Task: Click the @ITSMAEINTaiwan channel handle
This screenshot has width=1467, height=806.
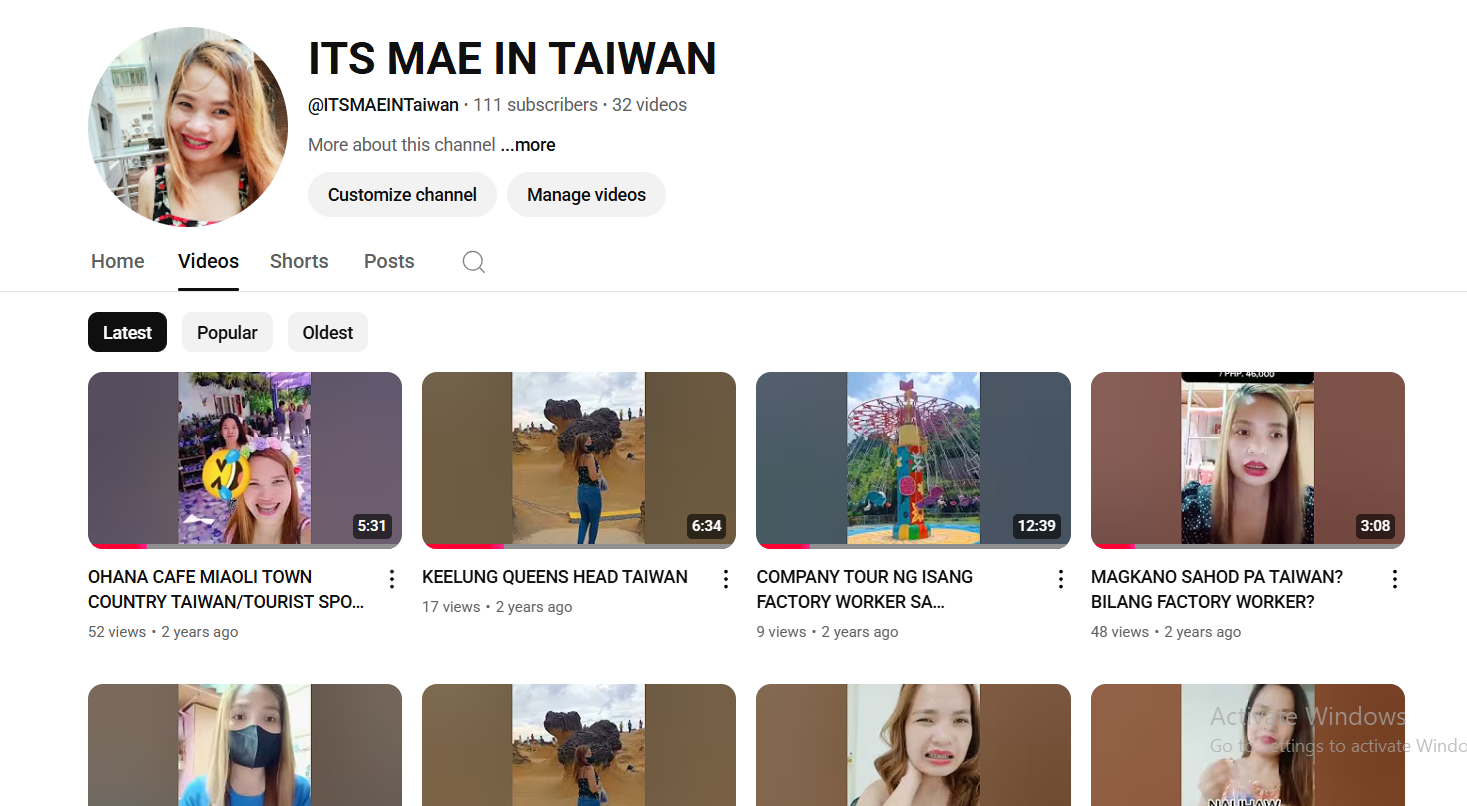Action: pos(383,105)
